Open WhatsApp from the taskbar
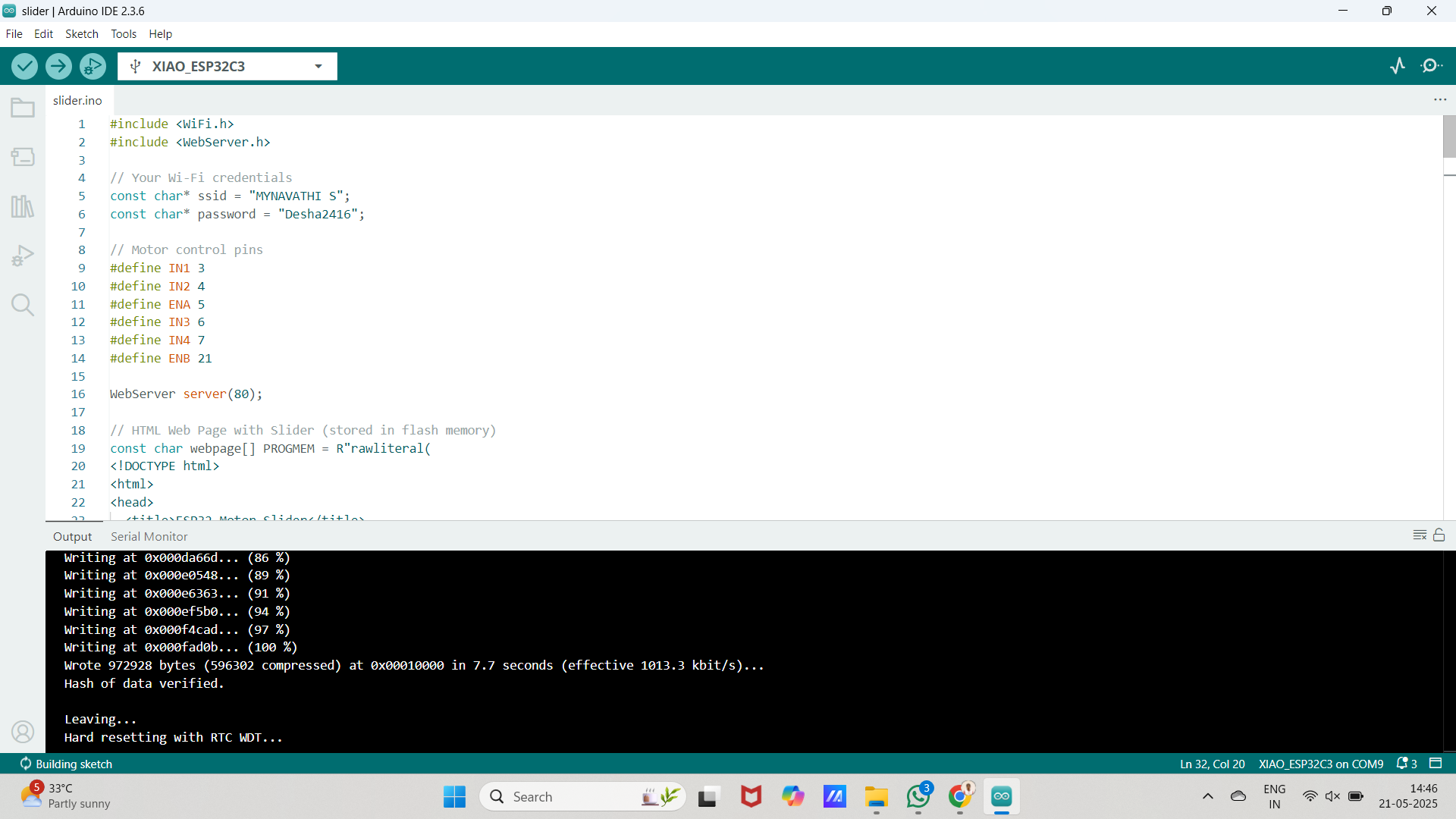Screen dimensions: 1456x819 (x=918, y=796)
